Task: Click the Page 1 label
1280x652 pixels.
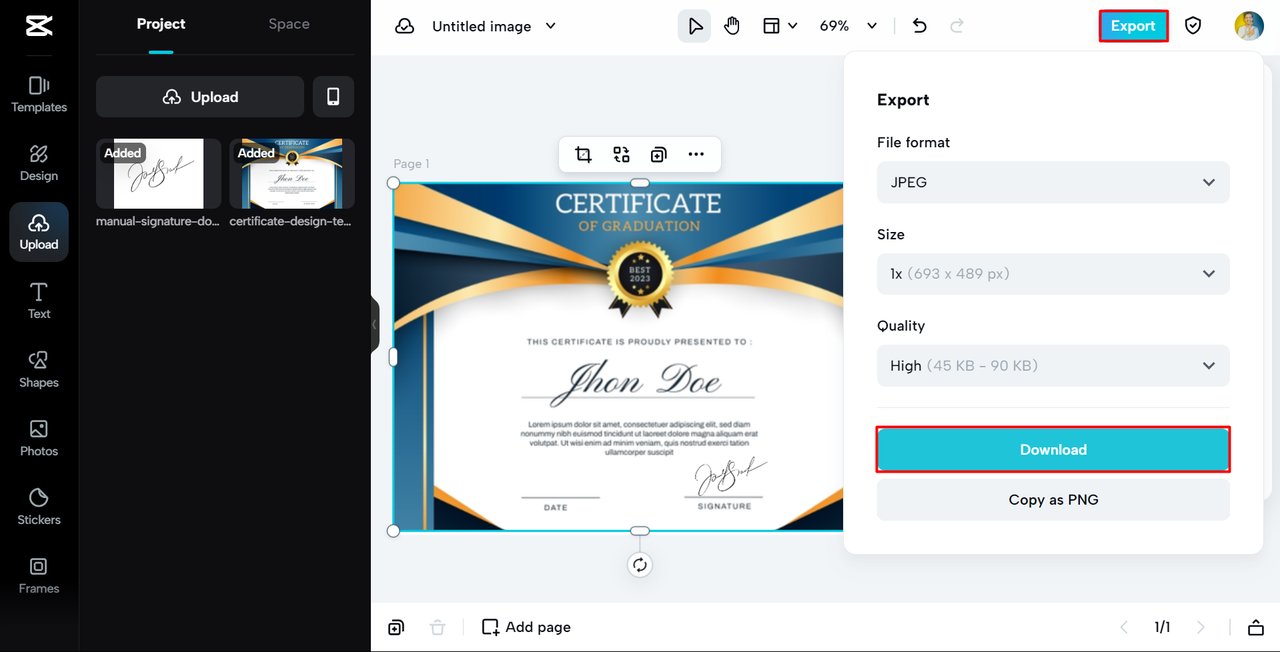Action: tap(411, 164)
